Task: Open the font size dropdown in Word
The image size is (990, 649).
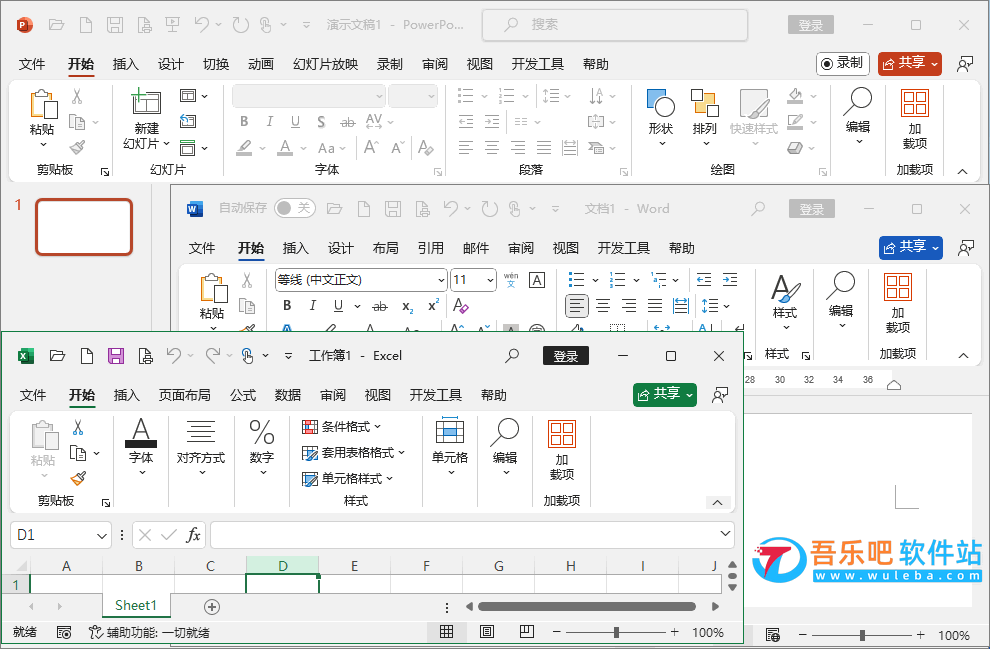Action: pos(491,280)
